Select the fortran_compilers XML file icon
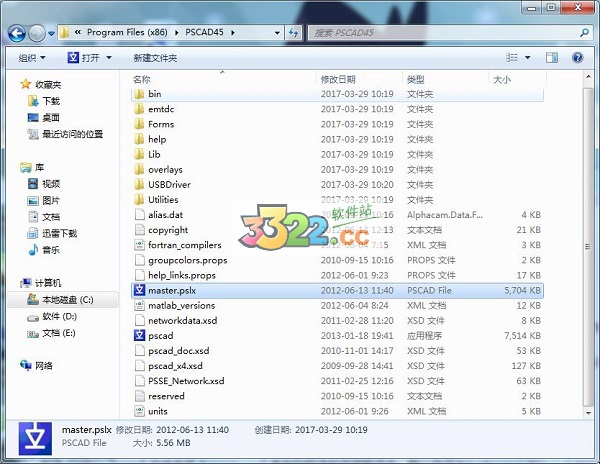Image resolution: width=600 pixels, height=464 pixels. pyautogui.click(x=139, y=245)
